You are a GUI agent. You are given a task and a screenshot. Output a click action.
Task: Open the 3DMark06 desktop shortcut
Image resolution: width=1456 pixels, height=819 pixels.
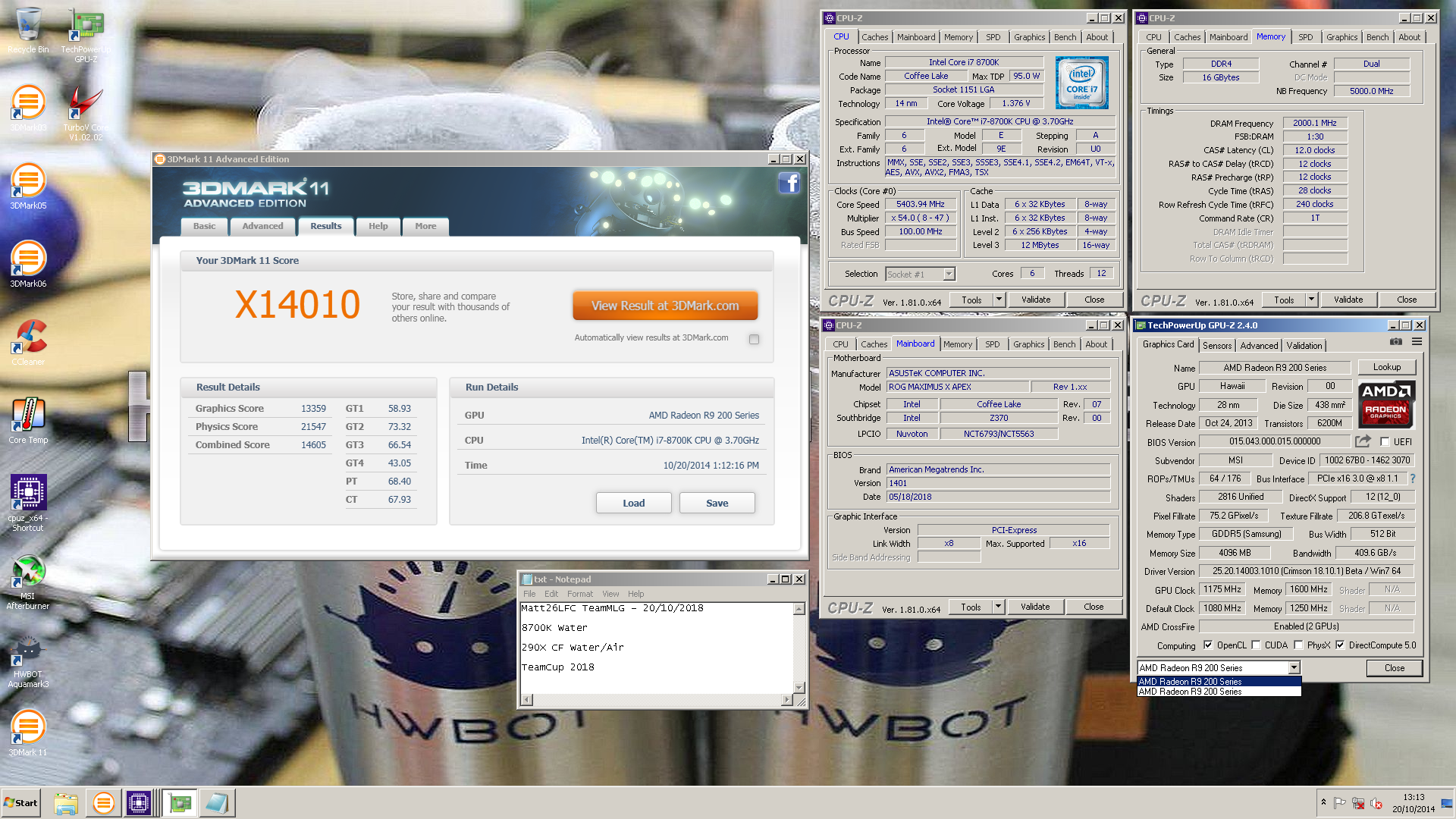pyautogui.click(x=28, y=265)
